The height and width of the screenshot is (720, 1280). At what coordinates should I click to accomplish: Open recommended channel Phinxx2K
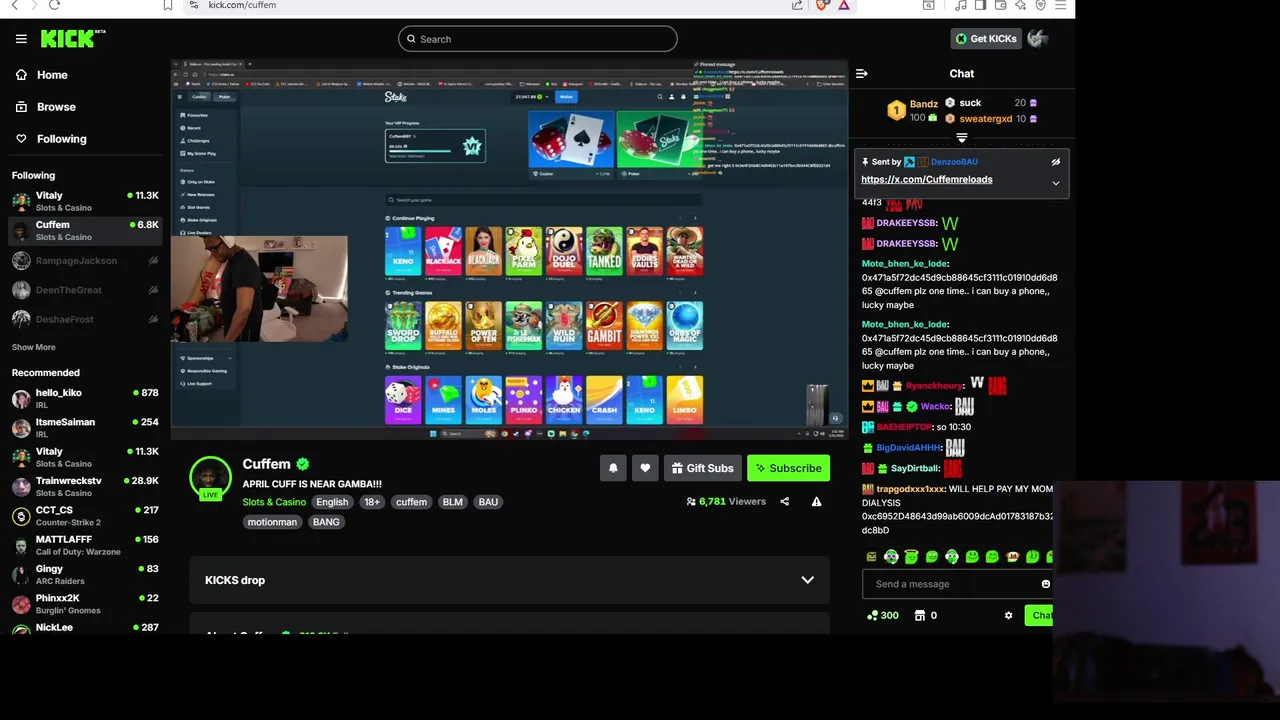84,603
